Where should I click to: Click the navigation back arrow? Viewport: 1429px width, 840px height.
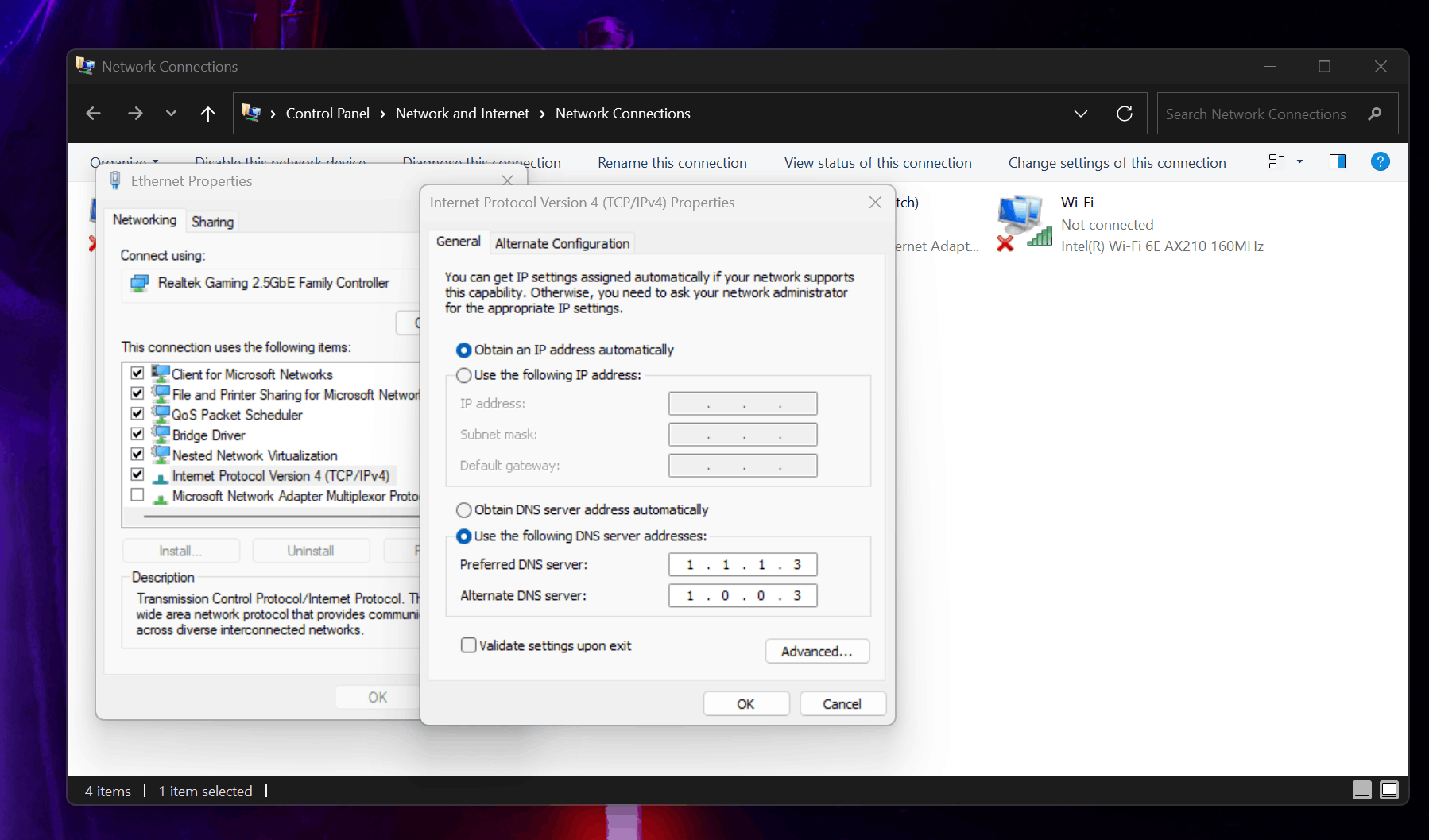coord(93,113)
